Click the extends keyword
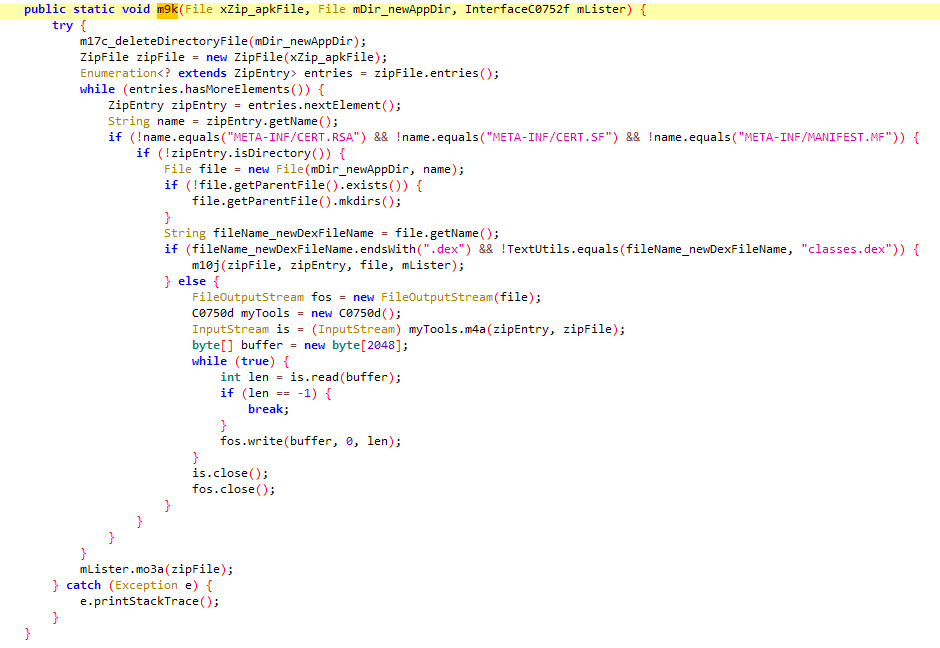The height and width of the screenshot is (648, 940). [202, 73]
